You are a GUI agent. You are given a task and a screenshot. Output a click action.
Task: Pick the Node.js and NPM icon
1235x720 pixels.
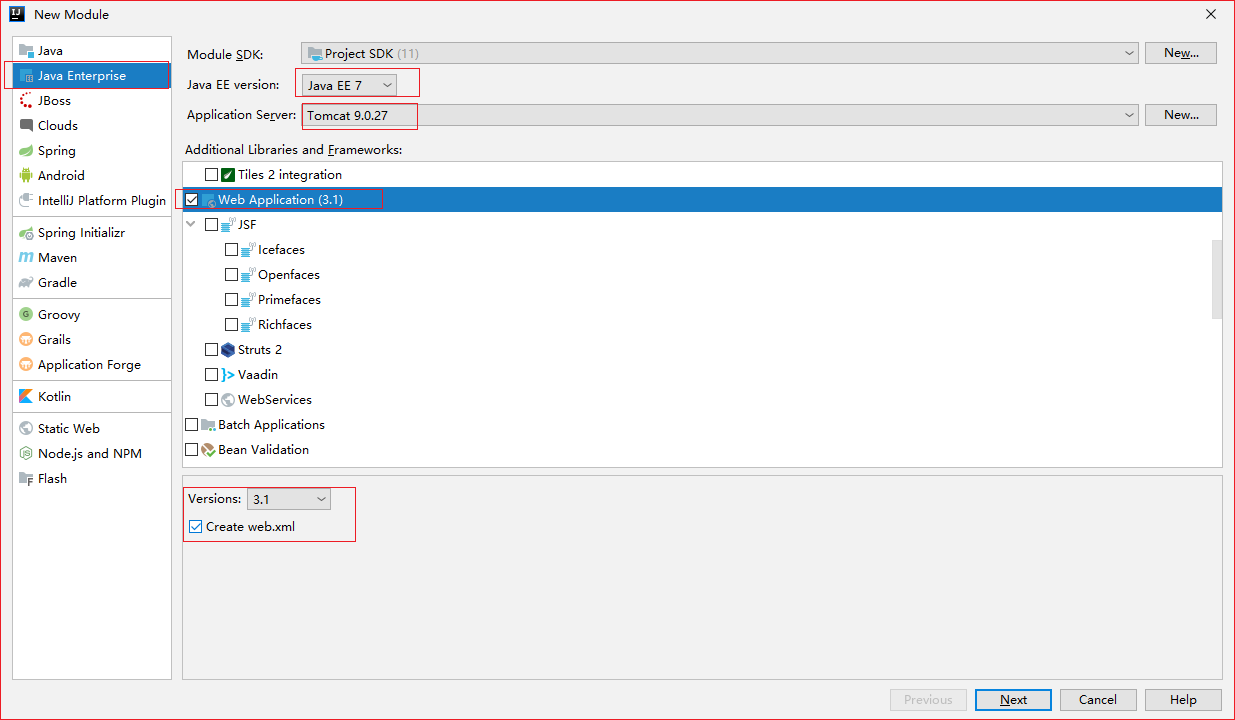click(x=27, y=454)
